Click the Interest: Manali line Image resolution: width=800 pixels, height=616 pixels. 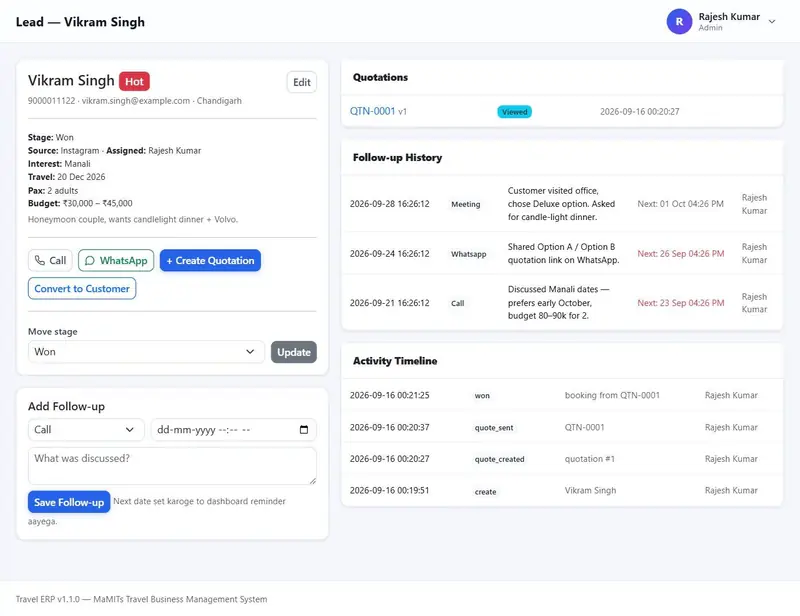[x=59, y=164]
